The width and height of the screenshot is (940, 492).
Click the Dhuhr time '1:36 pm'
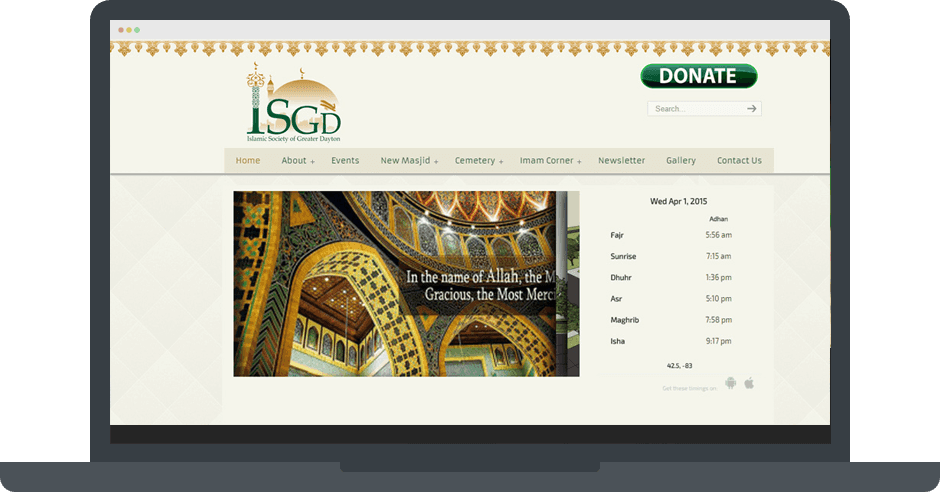coord(718,277)
